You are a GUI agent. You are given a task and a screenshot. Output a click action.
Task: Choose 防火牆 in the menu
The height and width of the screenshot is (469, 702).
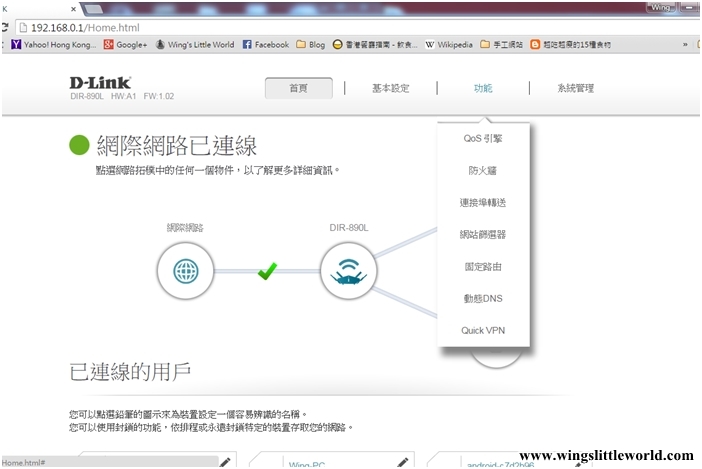click(x=483, y=171)
